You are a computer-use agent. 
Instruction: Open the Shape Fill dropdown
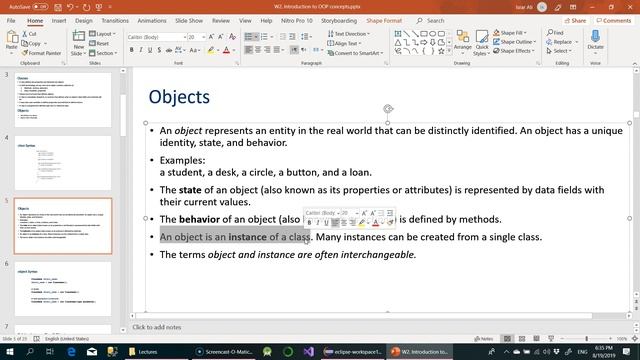(x=510, y=33)
